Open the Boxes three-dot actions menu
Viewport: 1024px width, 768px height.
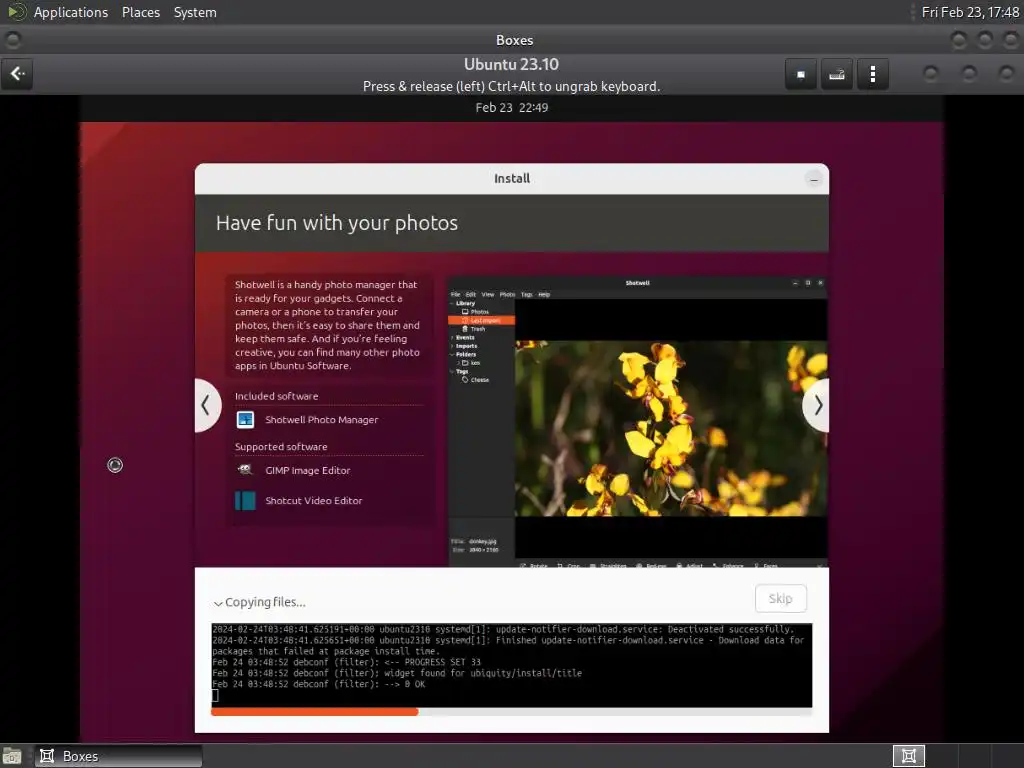(x=872, y=74)
